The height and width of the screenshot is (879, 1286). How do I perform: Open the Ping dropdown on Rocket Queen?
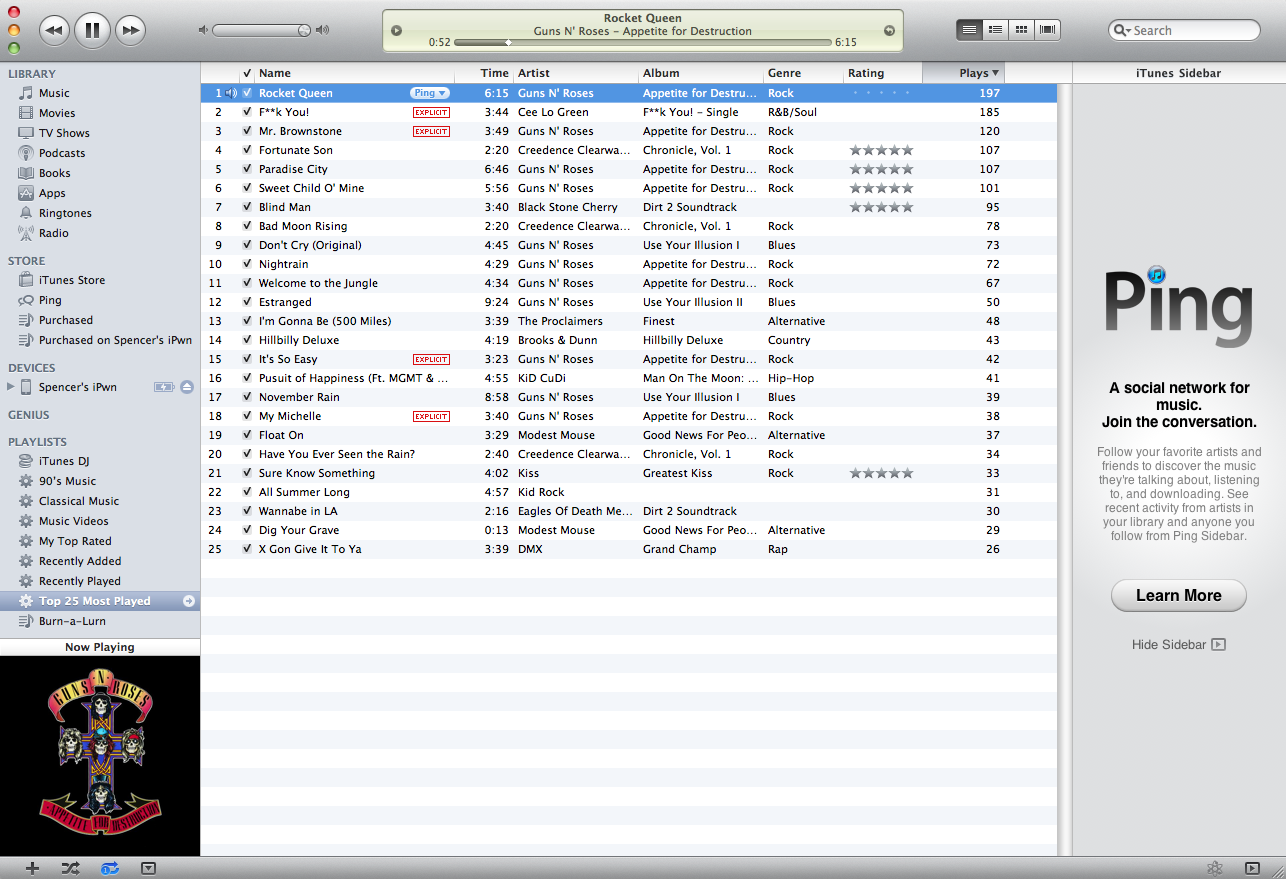tap(430, 93)
